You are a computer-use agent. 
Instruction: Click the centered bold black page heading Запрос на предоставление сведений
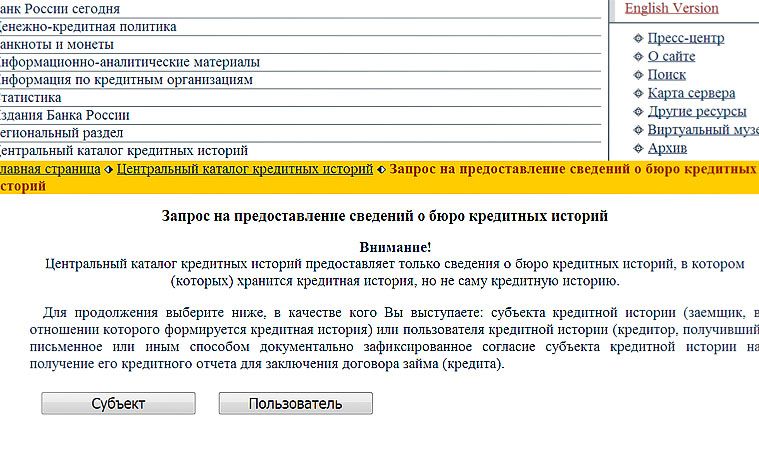coord(384,216)
